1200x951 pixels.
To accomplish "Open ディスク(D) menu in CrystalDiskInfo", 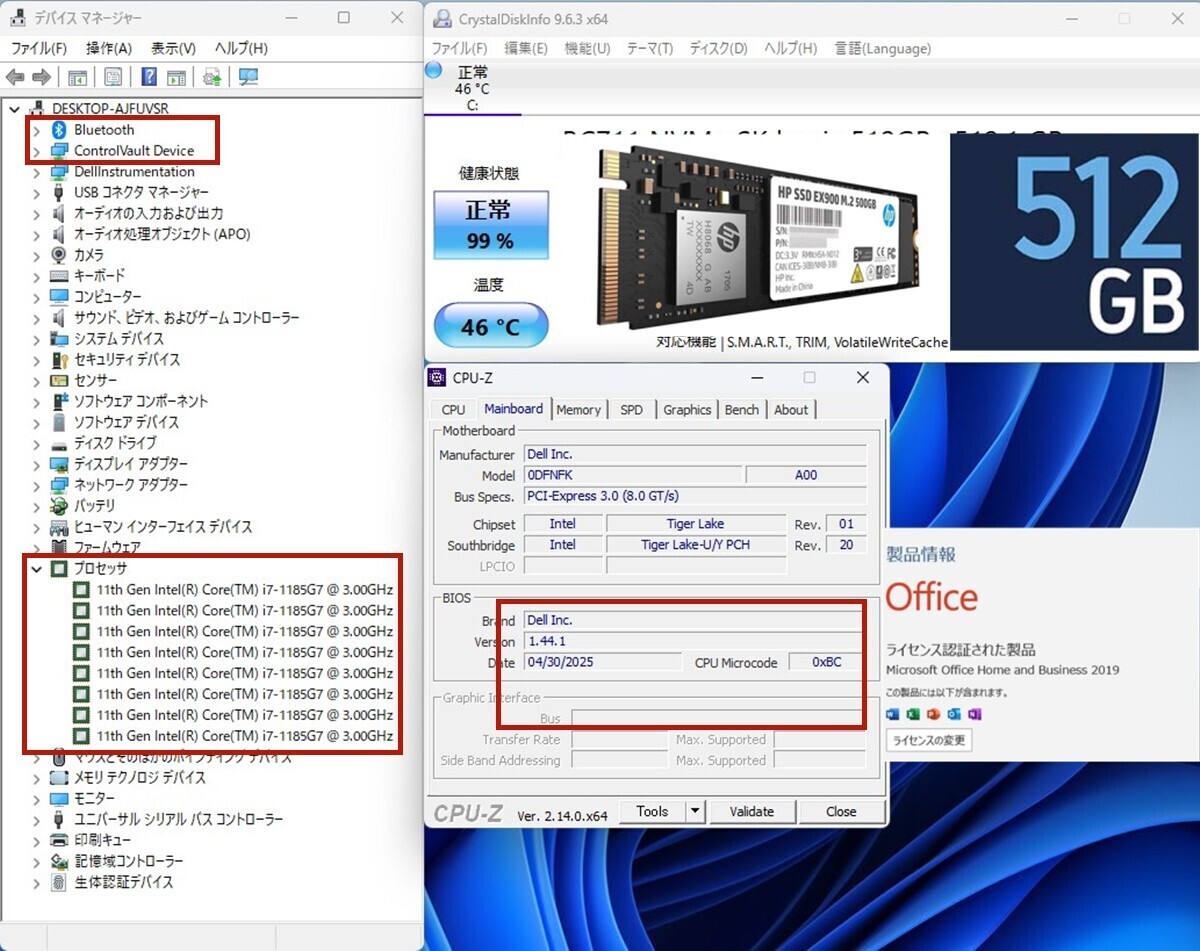I will tap(718, 48).
